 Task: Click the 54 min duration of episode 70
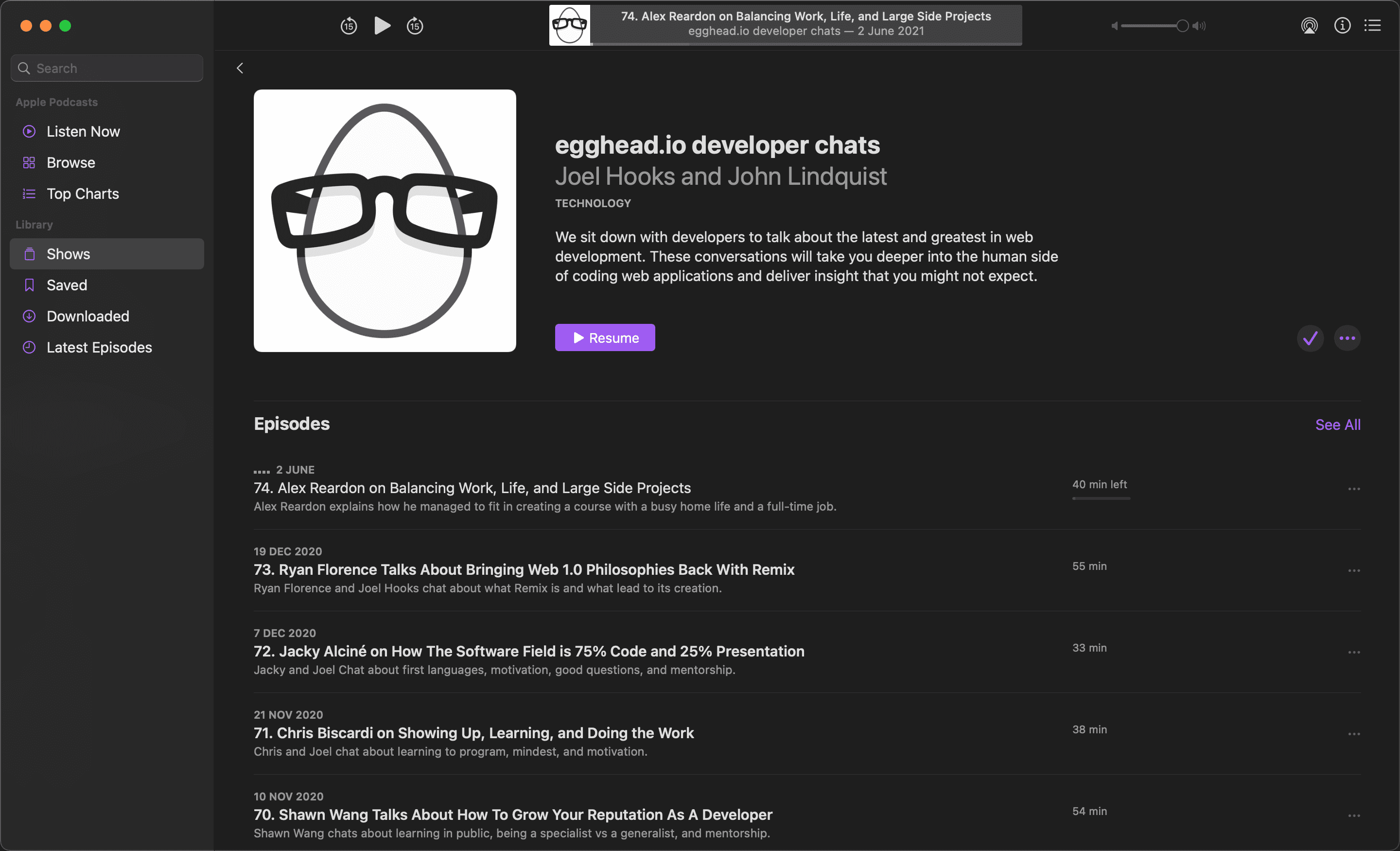pyautogui.click(x=1089, y=811)
